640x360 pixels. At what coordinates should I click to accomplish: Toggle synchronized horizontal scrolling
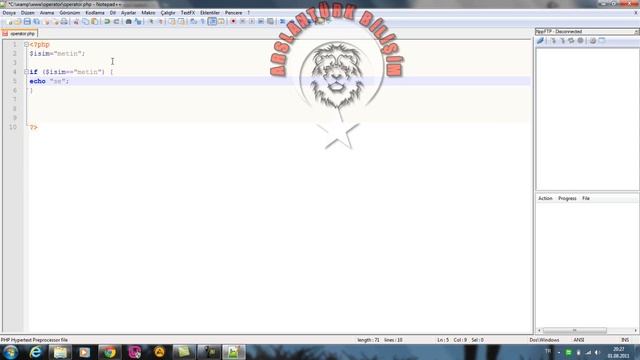[x=181, y=21]
